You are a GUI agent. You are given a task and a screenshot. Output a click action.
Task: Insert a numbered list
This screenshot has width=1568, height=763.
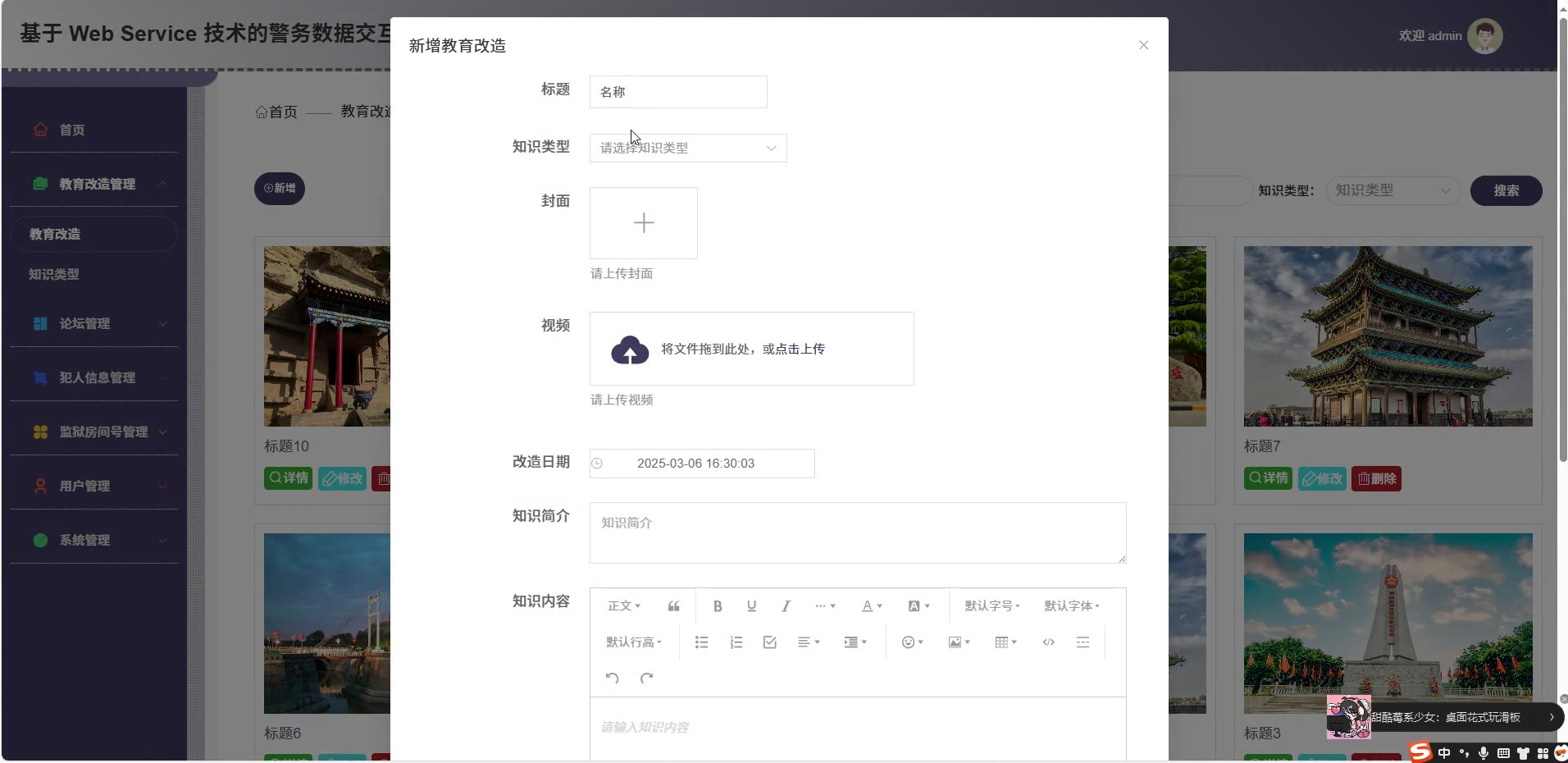pos(736,642)
